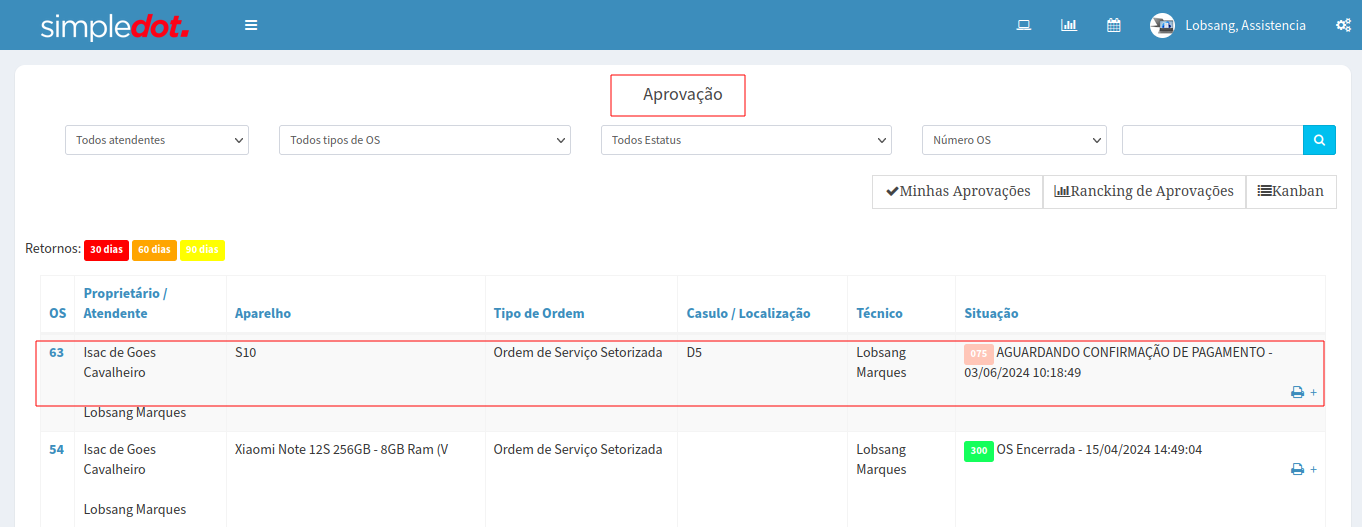Open the calendar icon in header
Screen dimensions: 1362x527
[x=1113, y=25]
